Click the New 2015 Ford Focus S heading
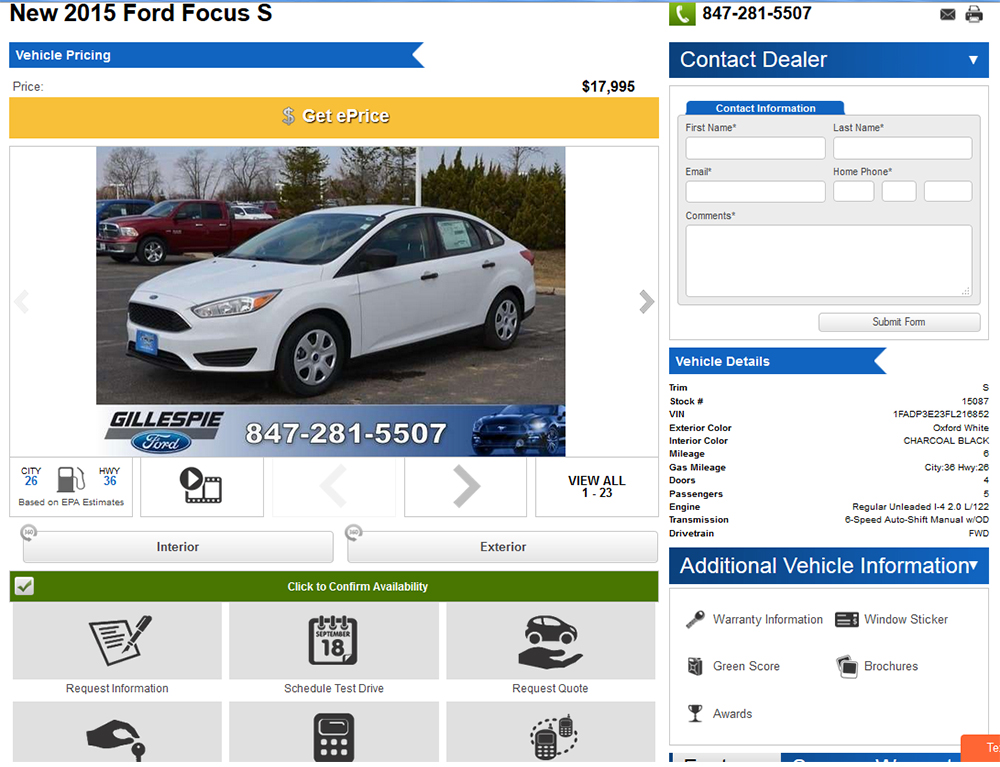 point(141,13)
